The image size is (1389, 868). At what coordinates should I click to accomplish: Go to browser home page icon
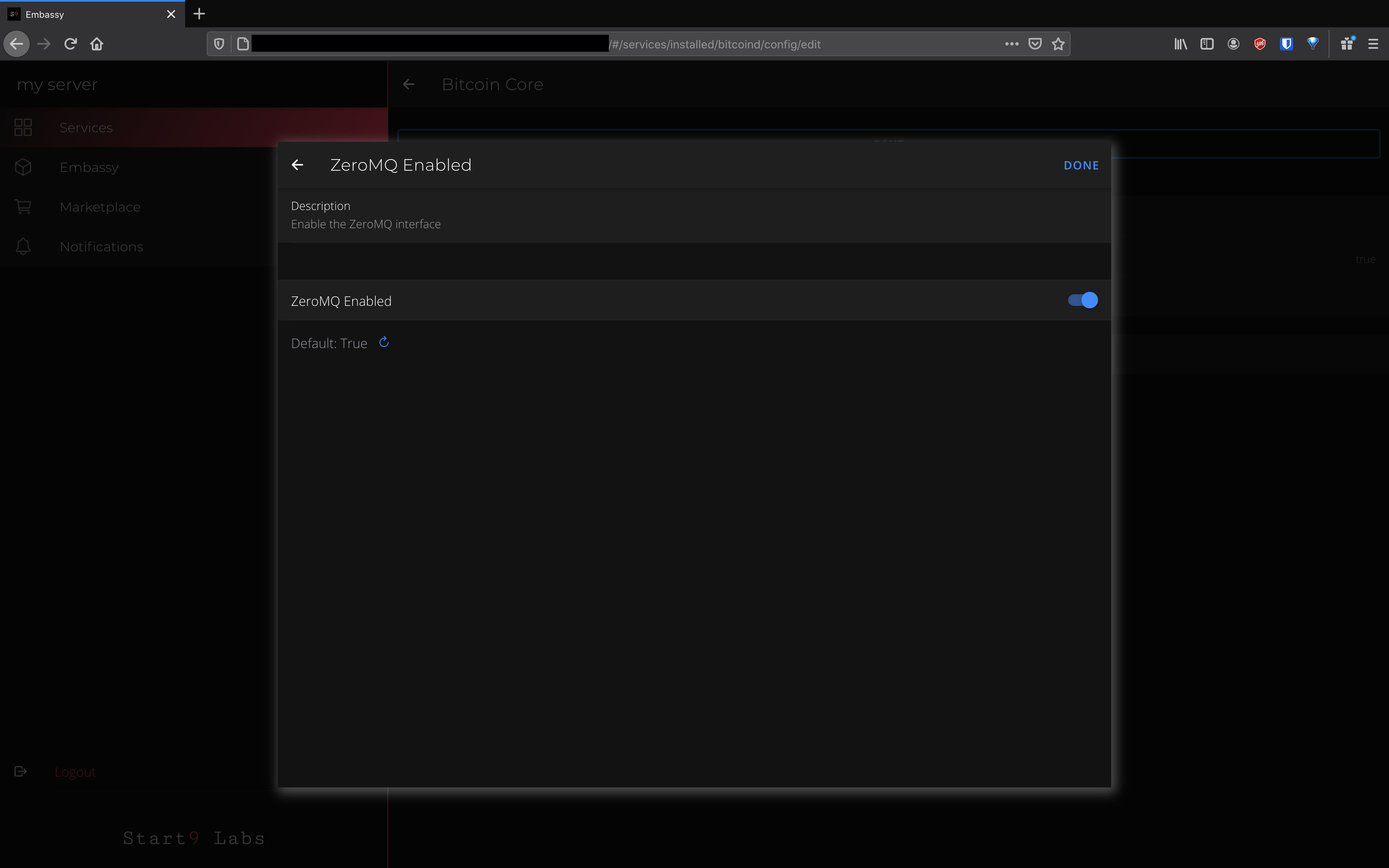tap(96, 44)
